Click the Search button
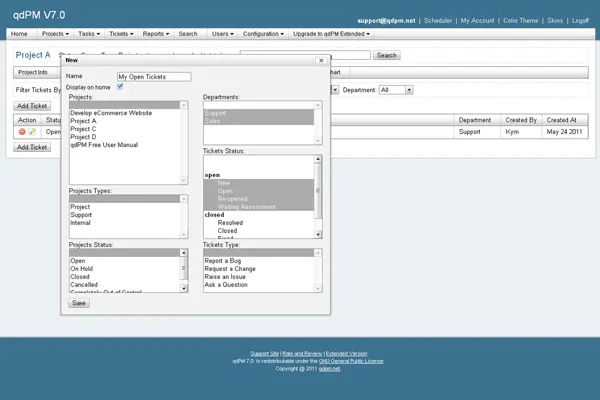 (x=386, y=56)
